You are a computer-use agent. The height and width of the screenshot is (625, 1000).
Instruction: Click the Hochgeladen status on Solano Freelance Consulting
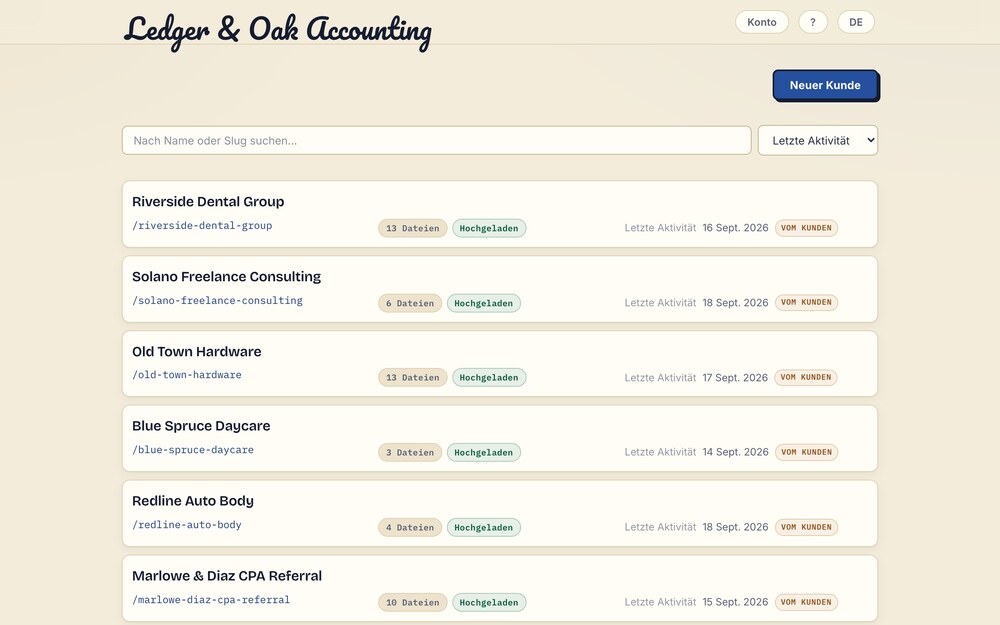pyautogui.click(x=483, y=303)
